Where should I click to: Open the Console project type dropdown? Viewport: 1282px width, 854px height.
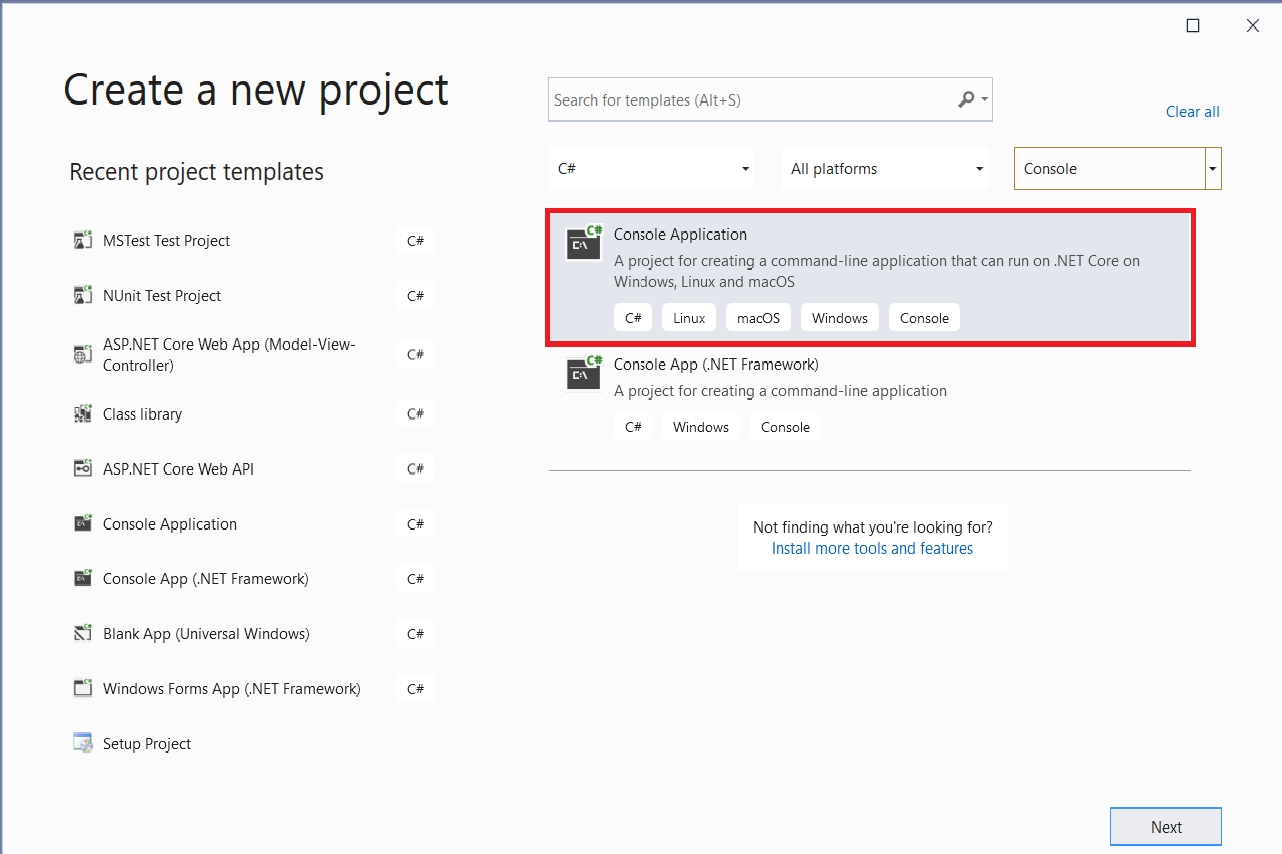click(x=1117, y=169)
